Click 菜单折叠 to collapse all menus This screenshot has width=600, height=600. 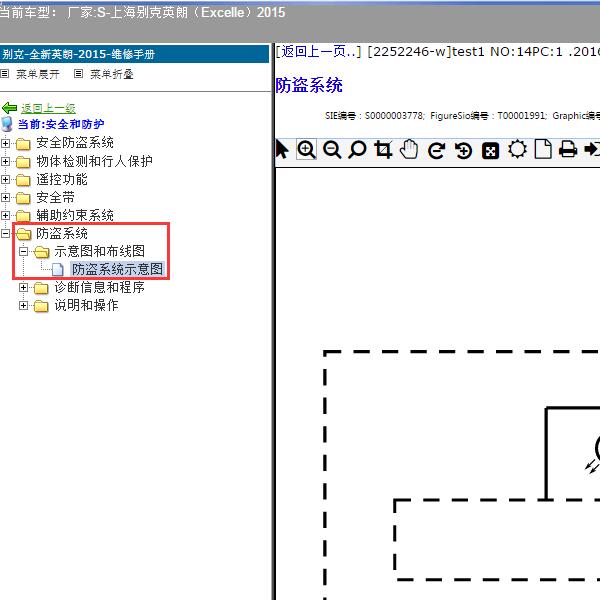pyautogui.click(x=111, y=74)
